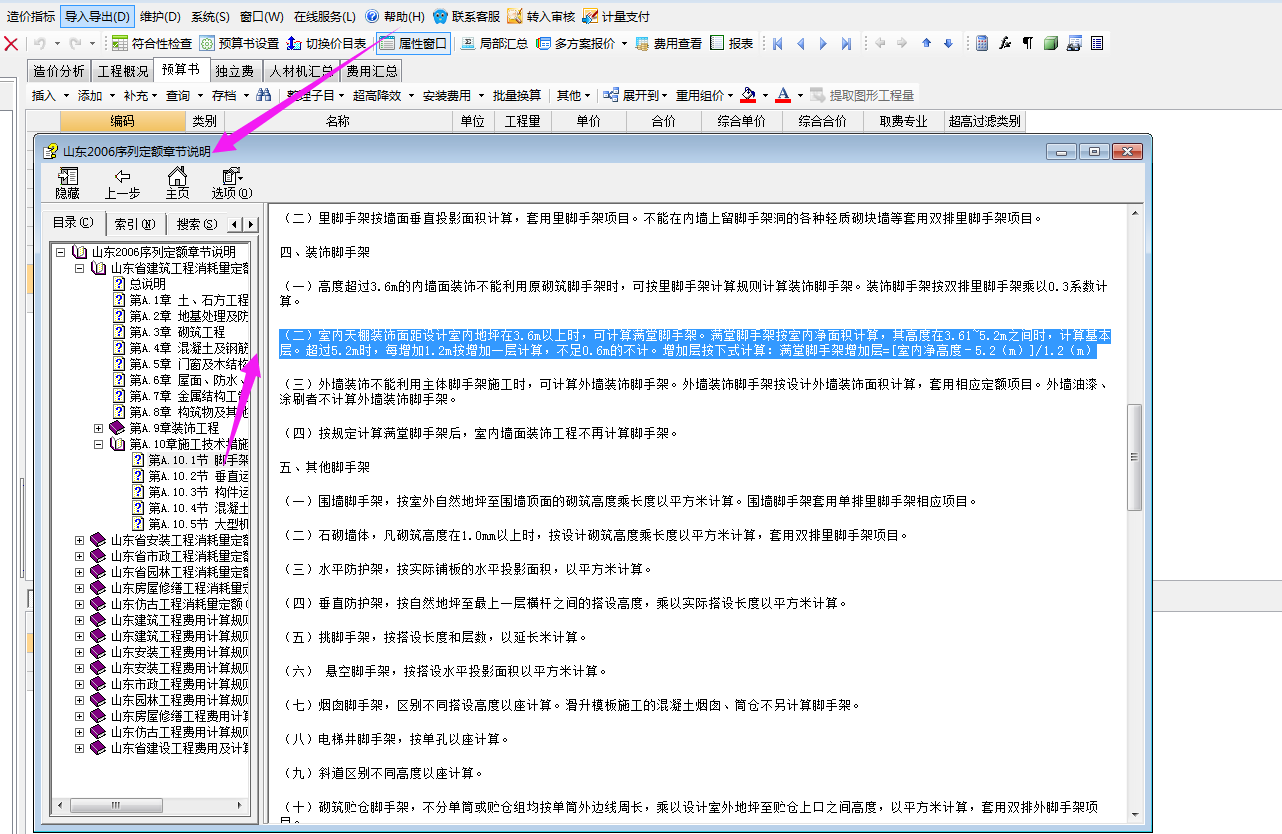The width and height of the screenshot is (1282, 834).
Task: Toggle the 属性窗口 properties window
Action: pyautogui.click(x=414, y=43)
